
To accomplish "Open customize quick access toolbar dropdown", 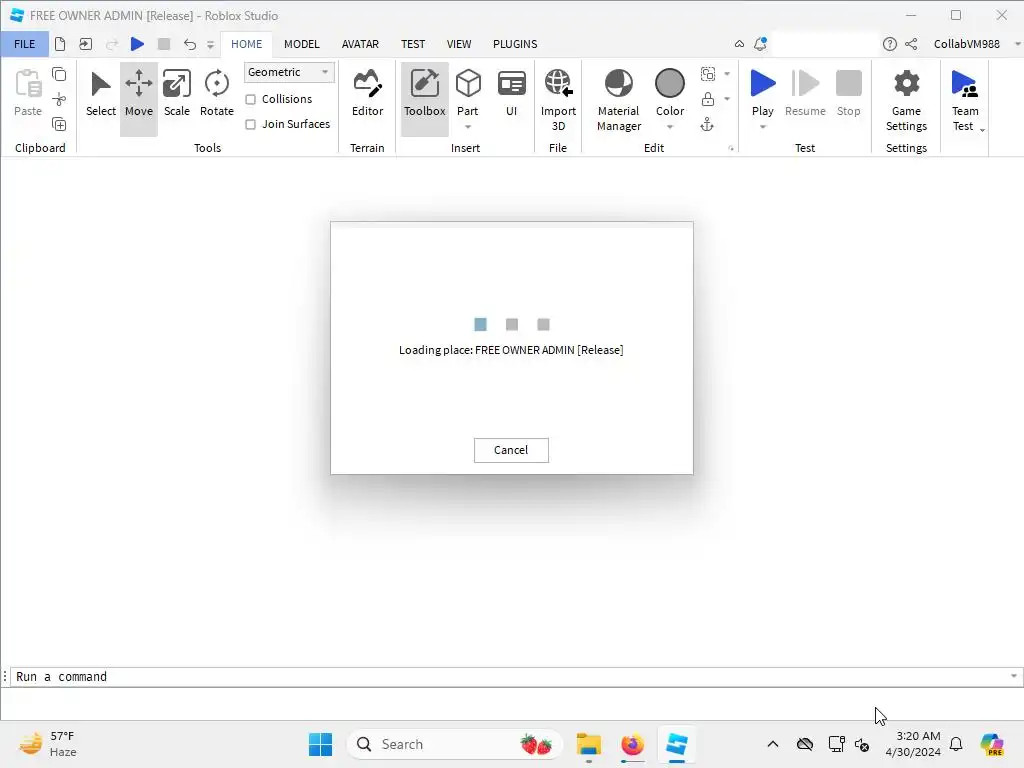I will [x=210, y=44].
